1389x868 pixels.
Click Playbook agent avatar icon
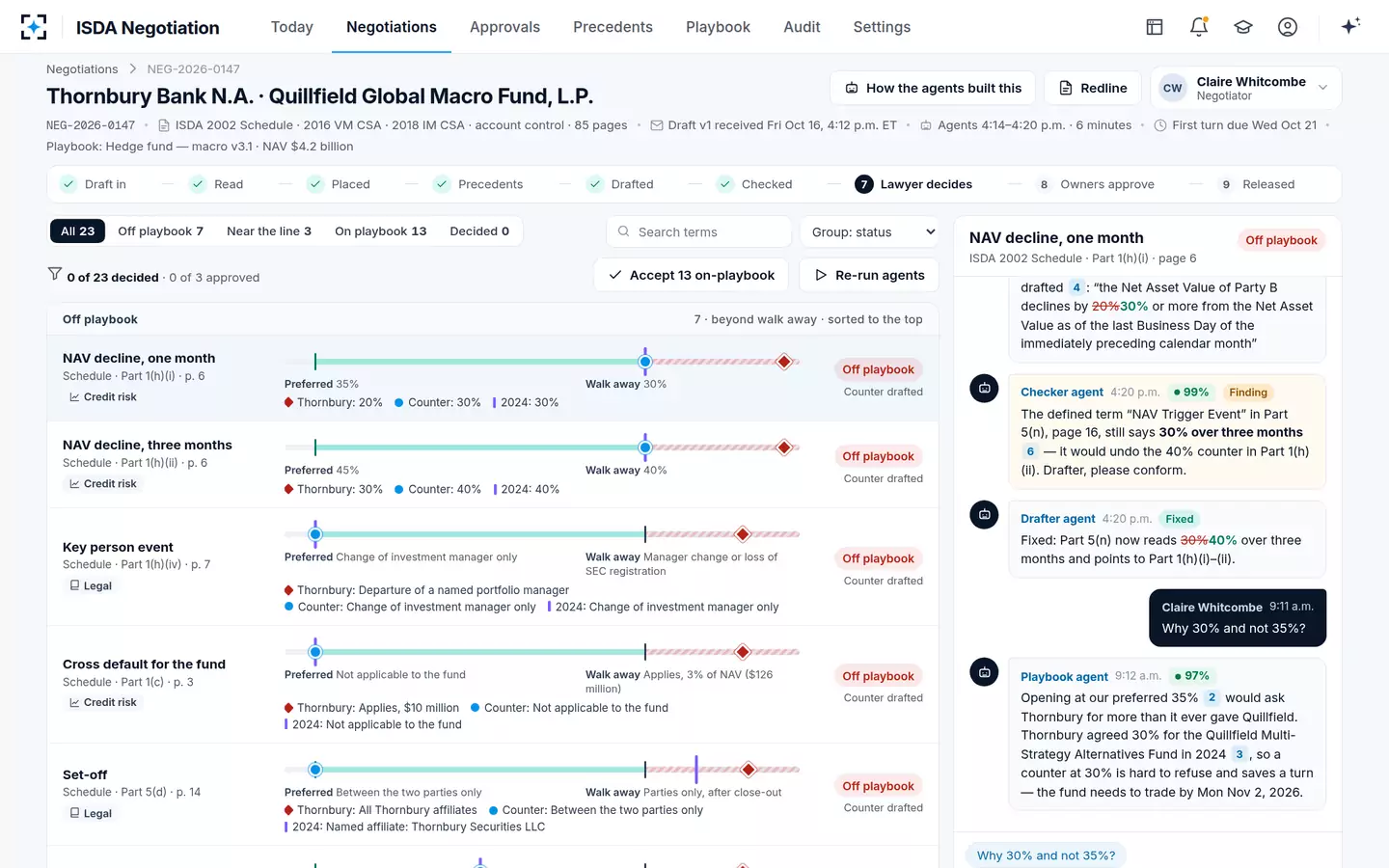coord(984,673)
